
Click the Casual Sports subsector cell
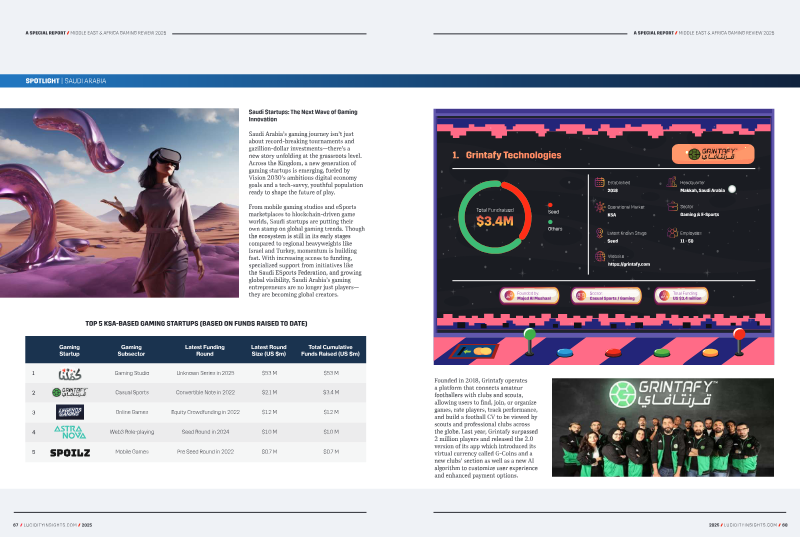coord(132,393)
